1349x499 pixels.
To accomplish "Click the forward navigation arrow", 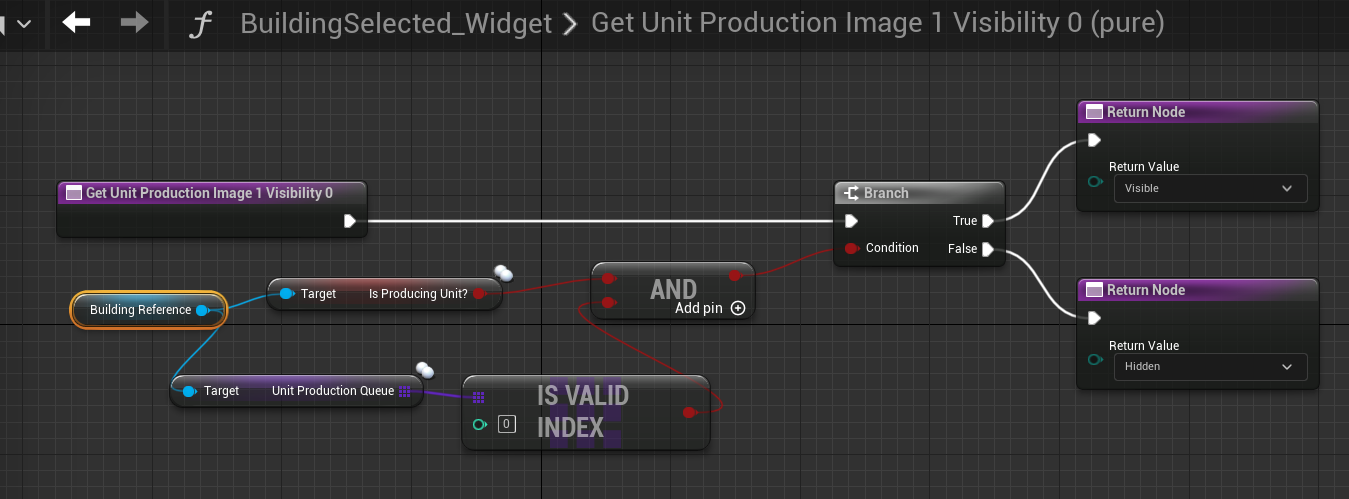I will (134, 22).
